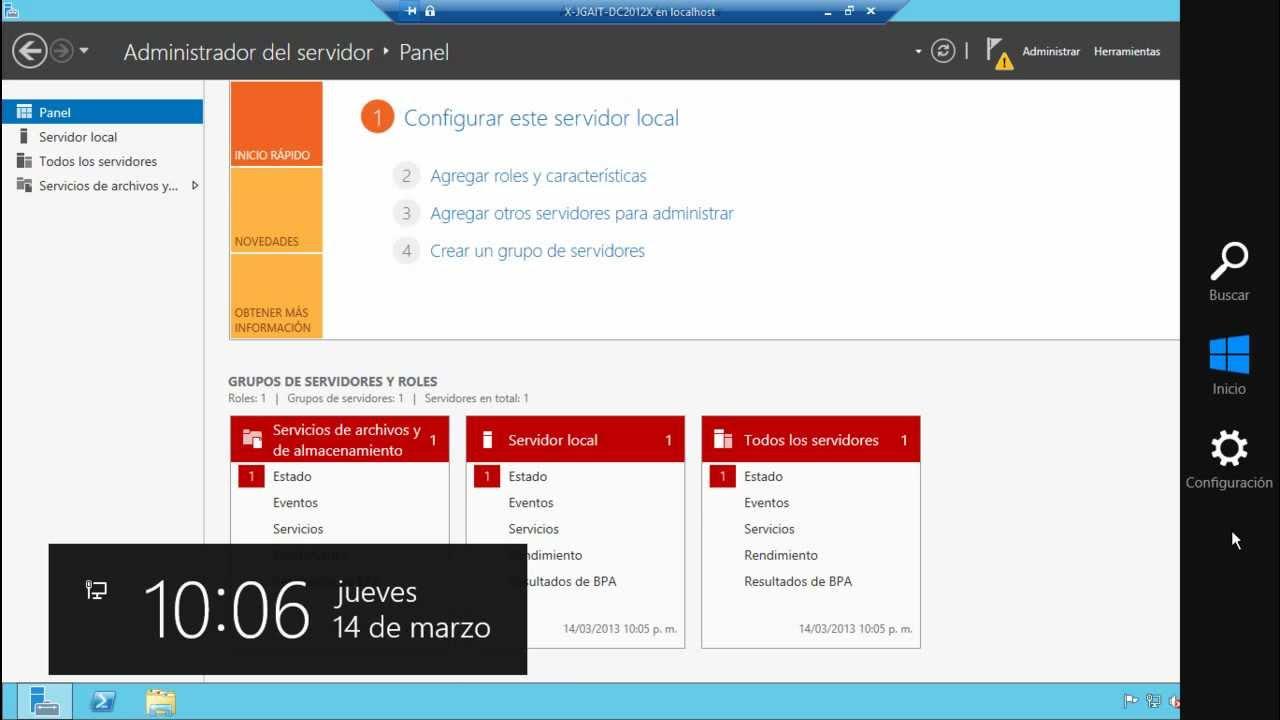Open the notifications flag with warning alert
Viewport: 1280px width, 720px height.
[997, 49]
